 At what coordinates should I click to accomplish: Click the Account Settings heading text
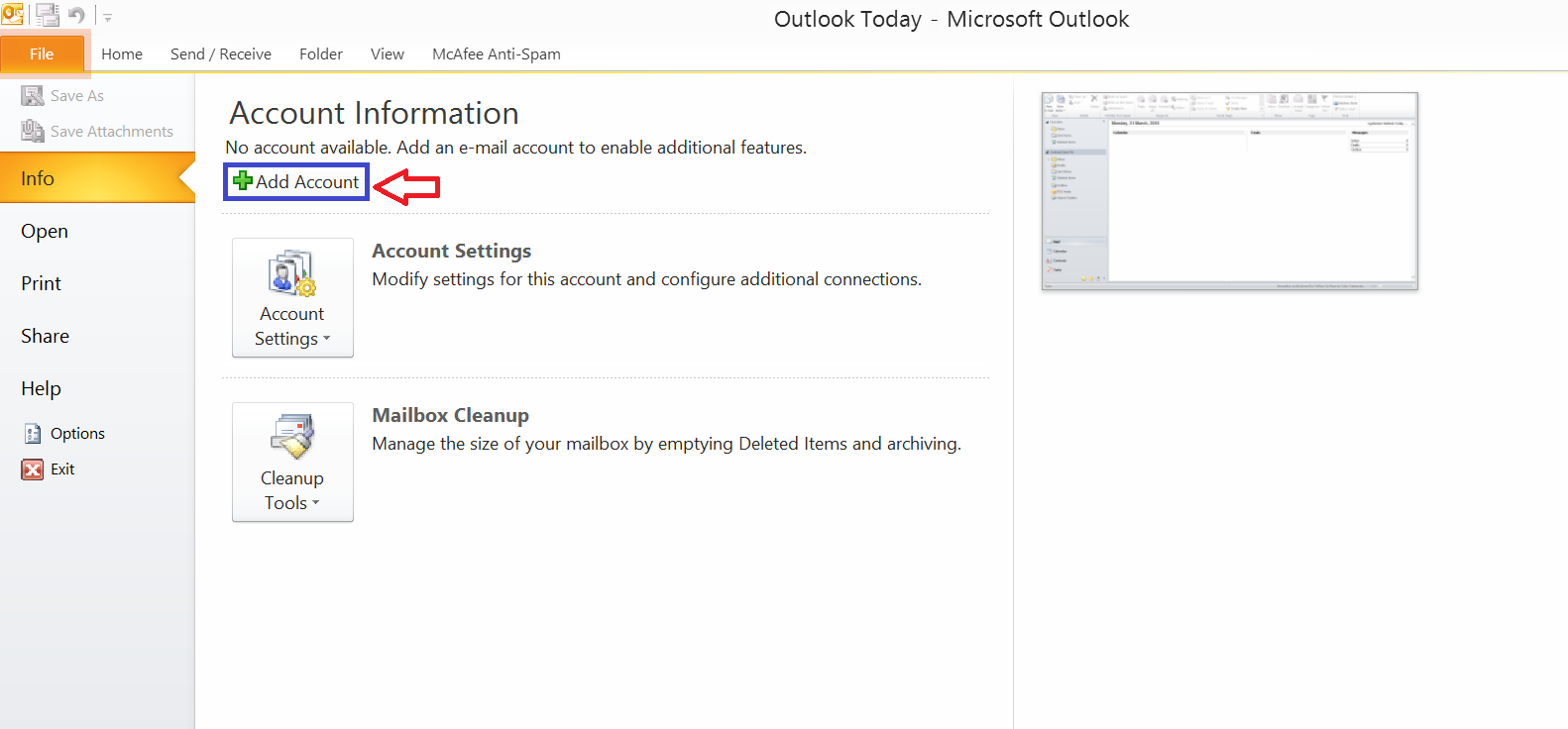[452, 252]
